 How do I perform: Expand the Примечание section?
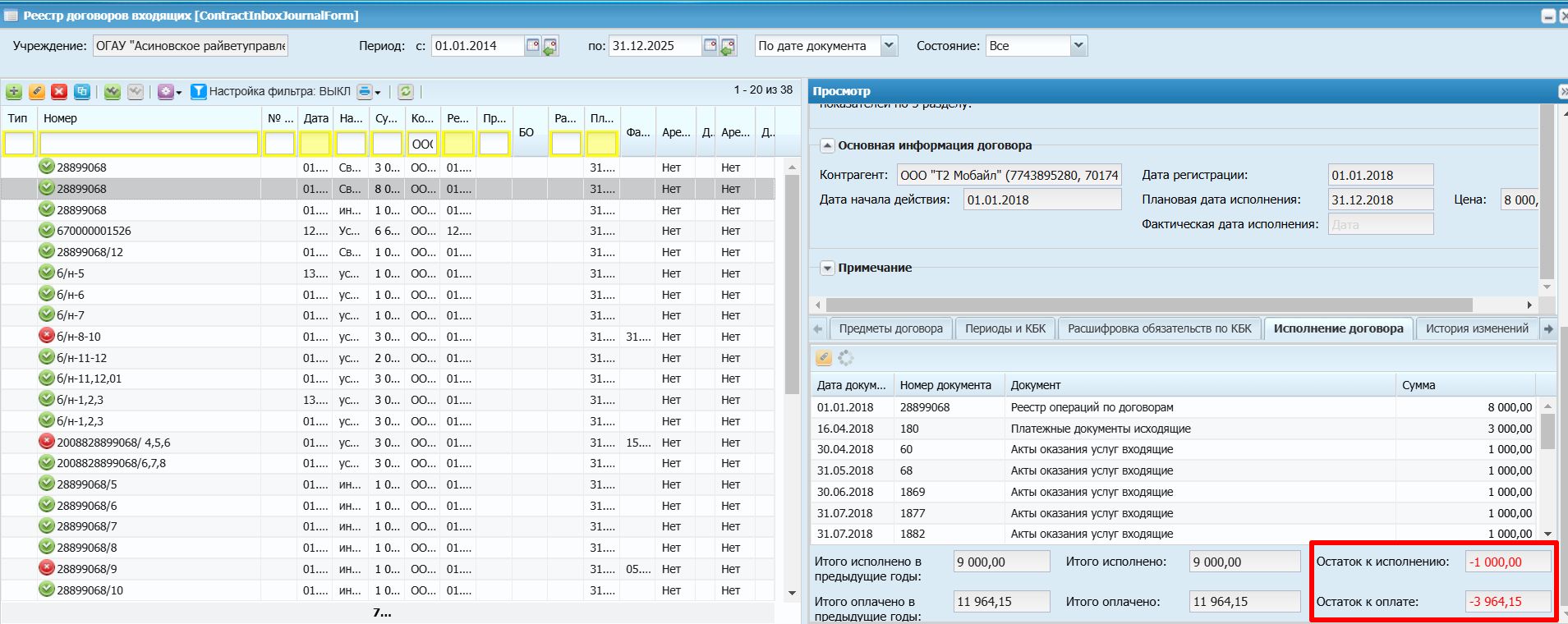828,268
